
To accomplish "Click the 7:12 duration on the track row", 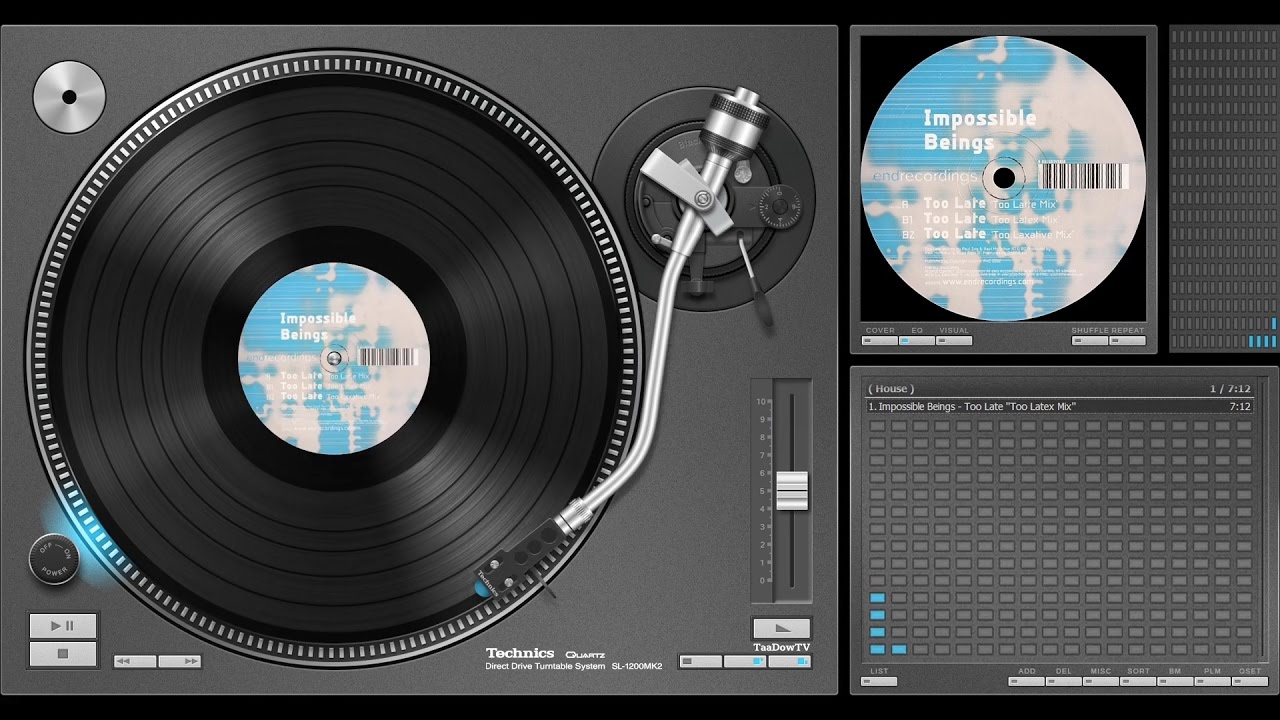I will tap(1240, 407).
